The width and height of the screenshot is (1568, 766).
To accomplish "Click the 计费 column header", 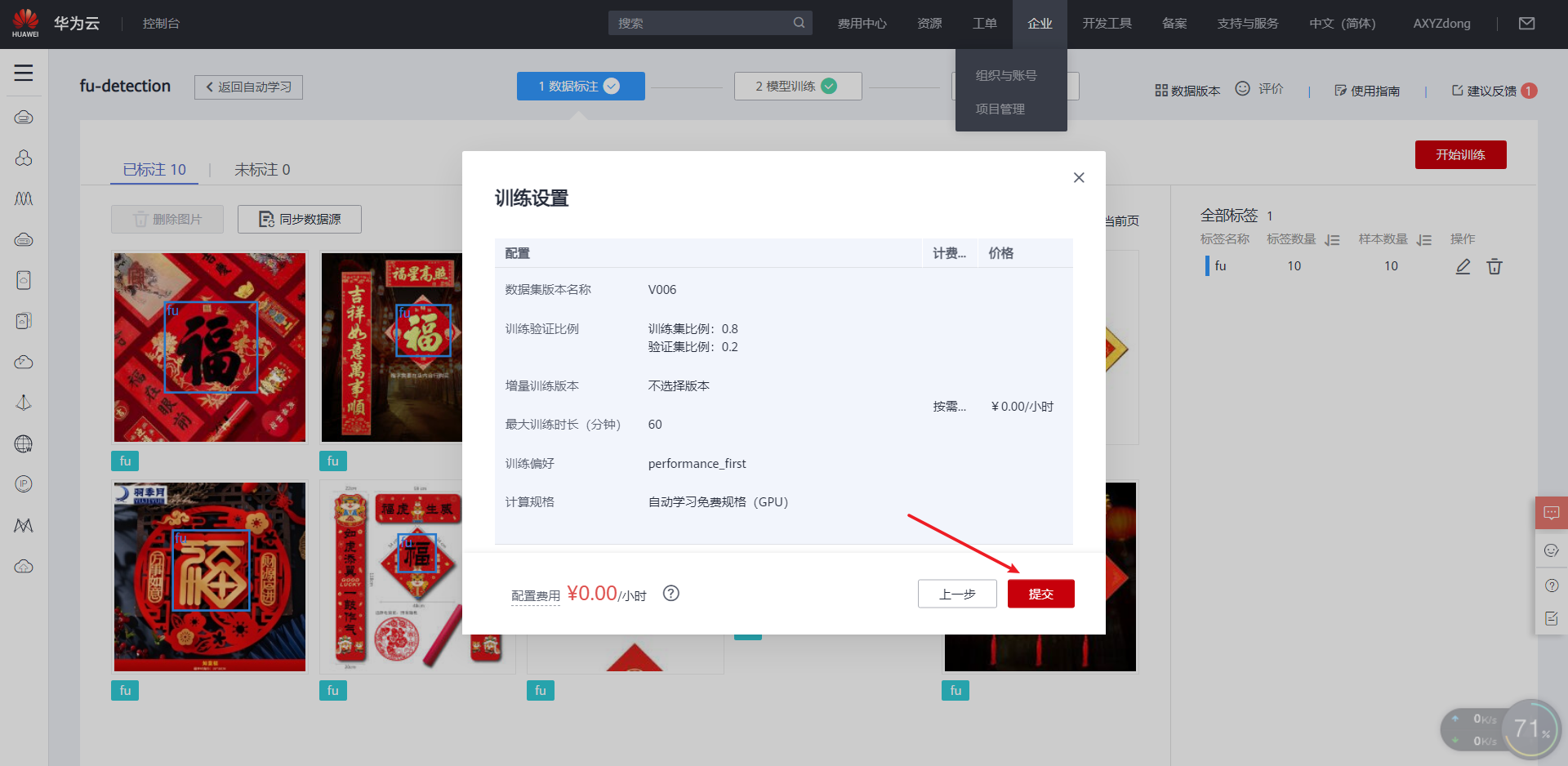I will (x=949, y=253).
